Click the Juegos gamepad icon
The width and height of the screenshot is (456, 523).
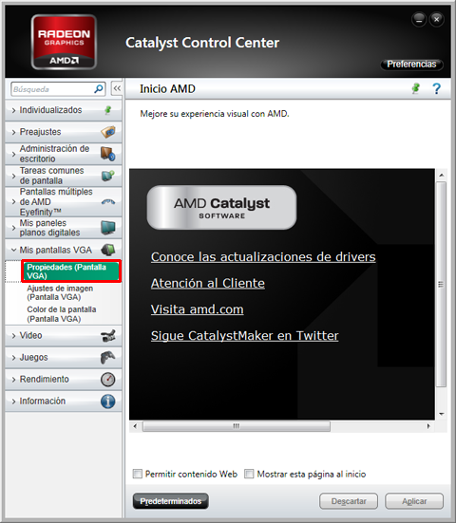click(x=108, y=357)
